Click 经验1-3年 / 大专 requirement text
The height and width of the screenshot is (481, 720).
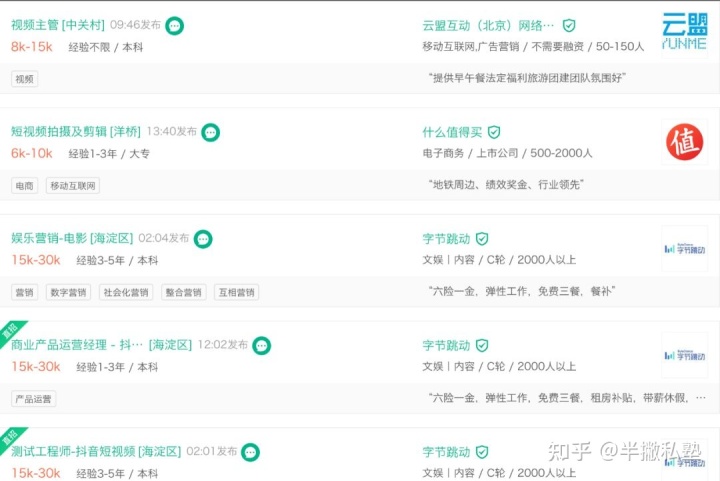tap(109, 154)
